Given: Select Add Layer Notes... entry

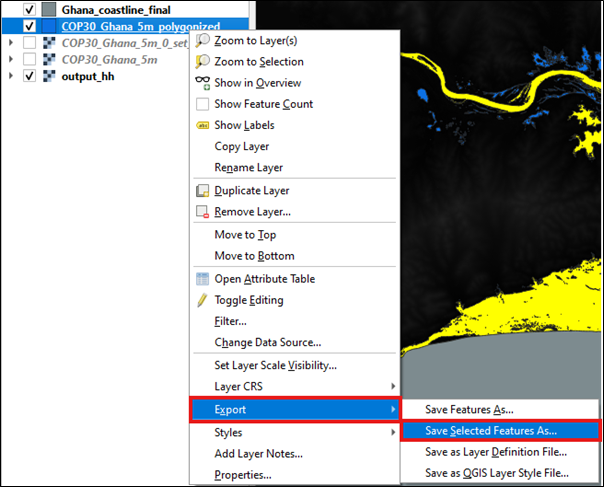Looking at the screenshot, I should 295,454.
